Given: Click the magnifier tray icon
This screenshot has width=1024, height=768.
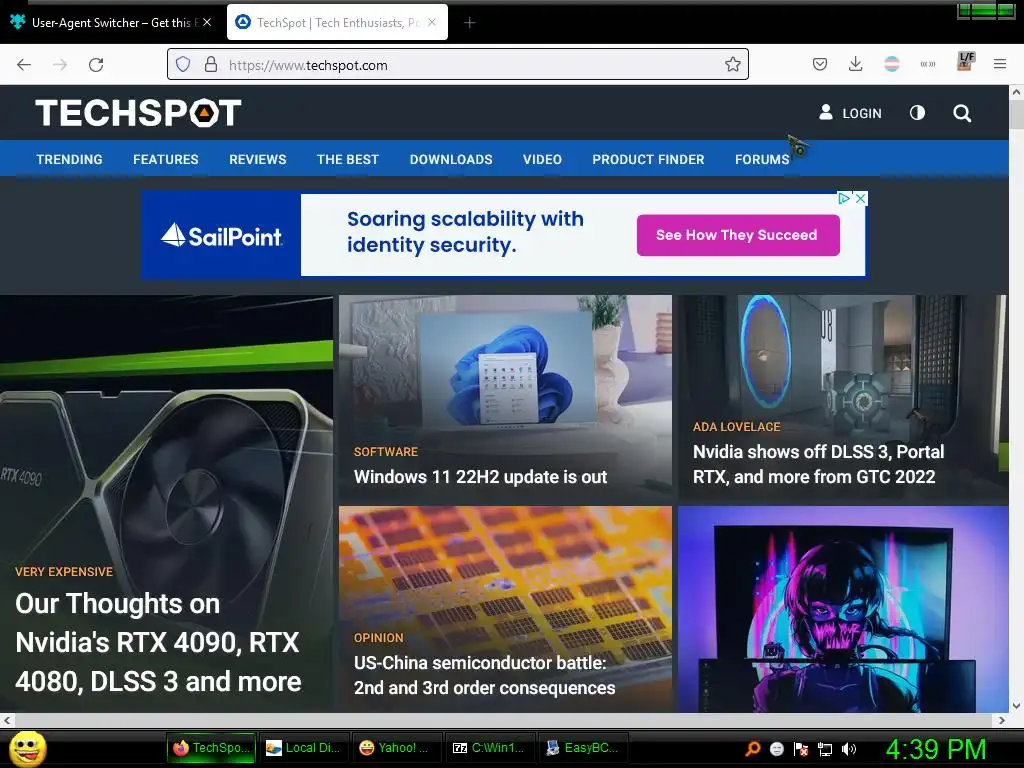Looking at the screenshot, I should (753, 748).
